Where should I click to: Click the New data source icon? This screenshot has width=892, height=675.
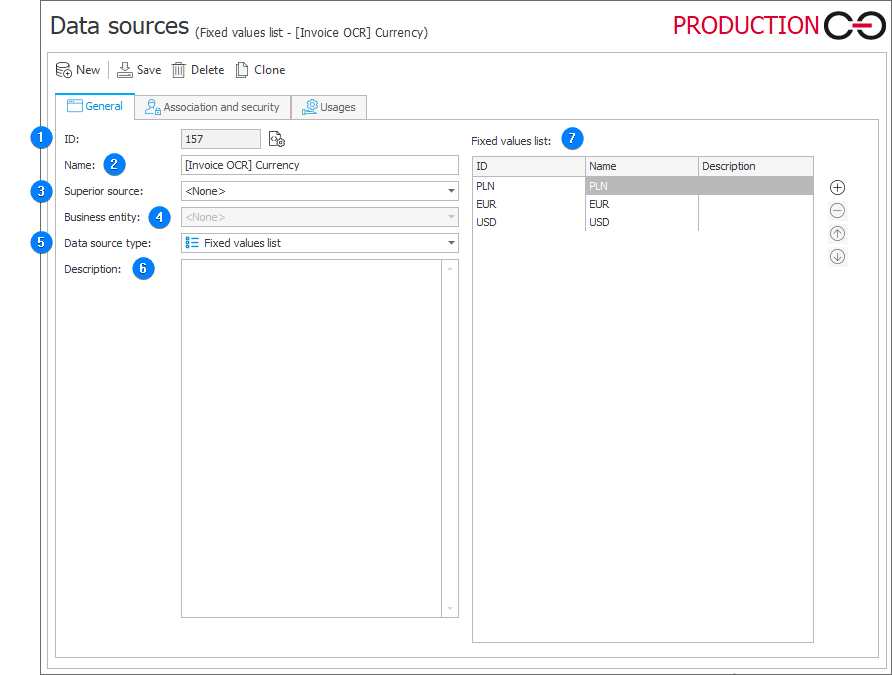[x=63, y=70]
